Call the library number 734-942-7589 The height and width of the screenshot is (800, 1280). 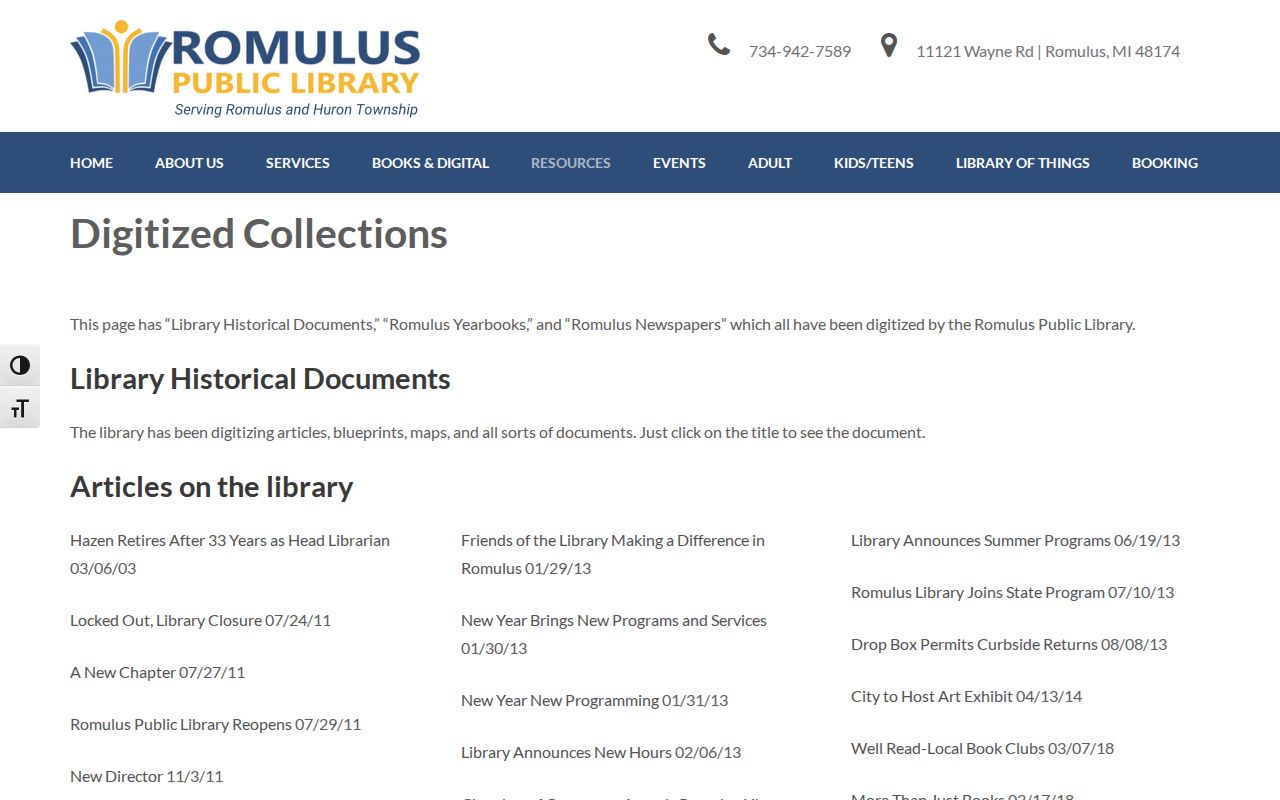[x=800, y=51]
